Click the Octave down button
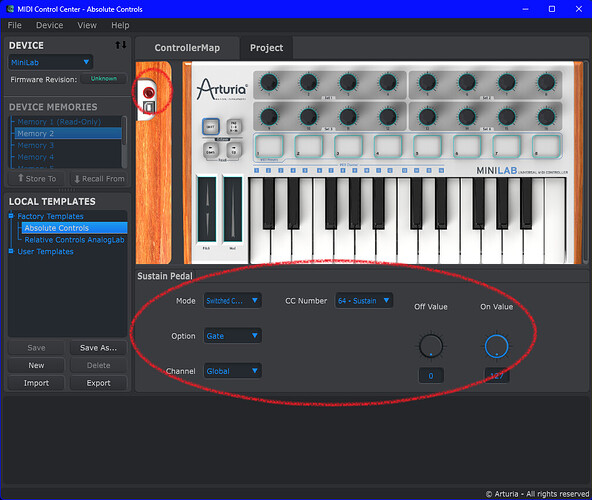Screen dimensions: 592x500 click(211, 151)
